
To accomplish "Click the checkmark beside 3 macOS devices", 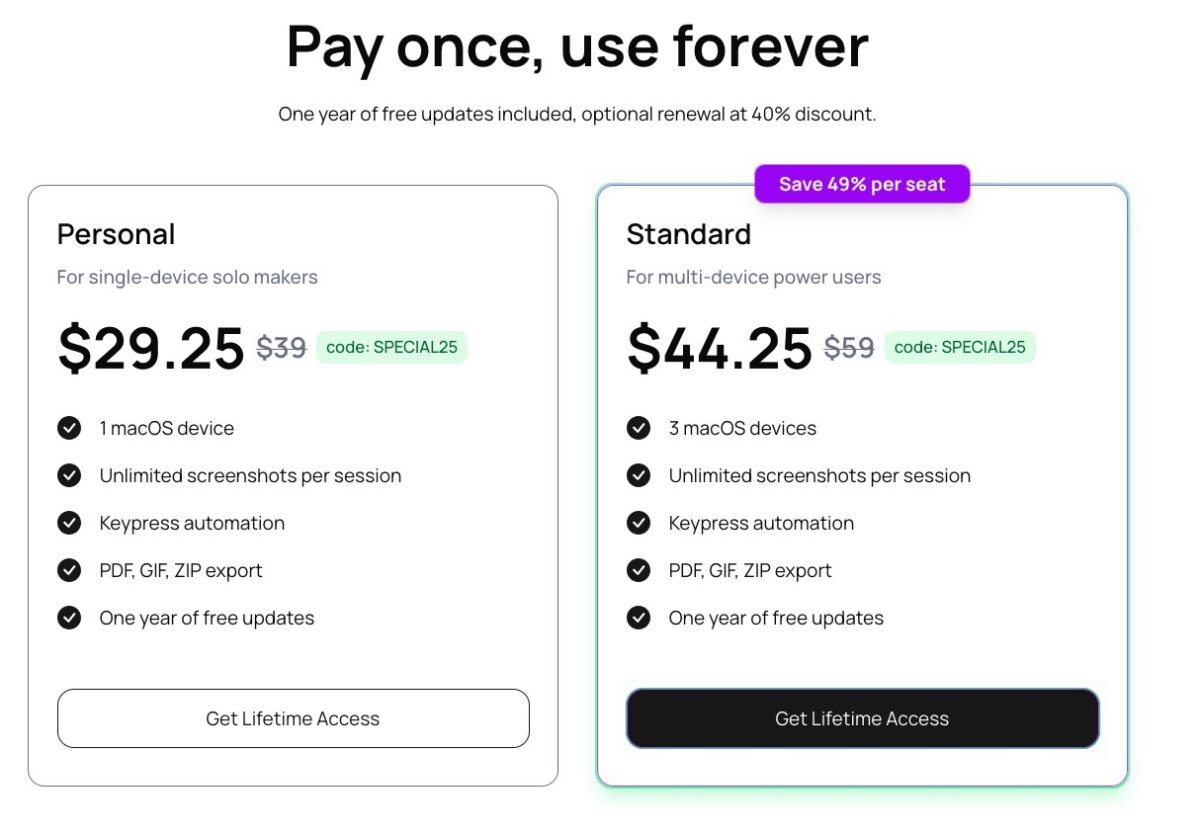I will point(638,428).
